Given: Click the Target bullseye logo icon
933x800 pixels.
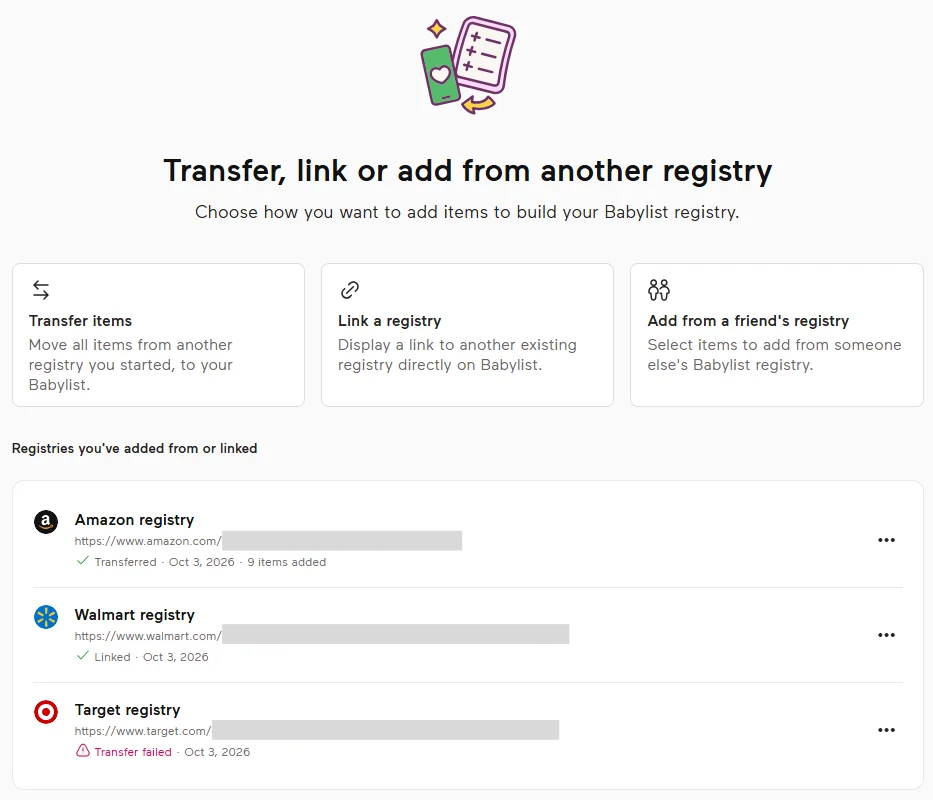Looking at the screenshot, I should (x=46, y=712).
